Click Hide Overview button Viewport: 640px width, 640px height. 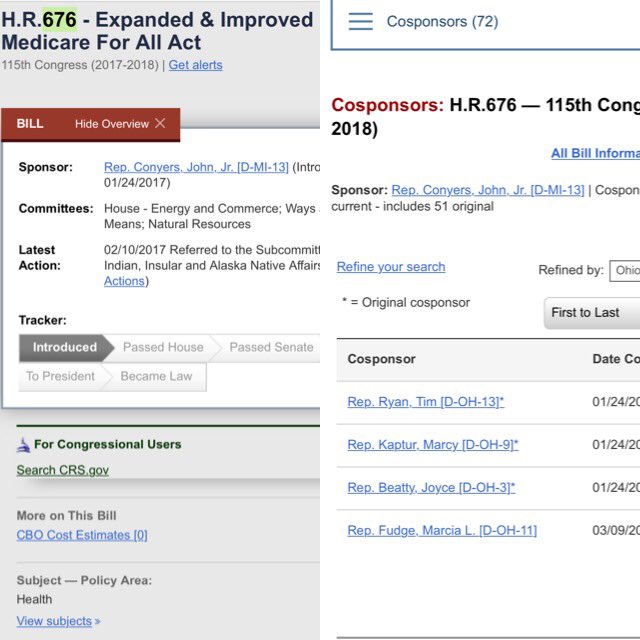(x=120, y=124)
